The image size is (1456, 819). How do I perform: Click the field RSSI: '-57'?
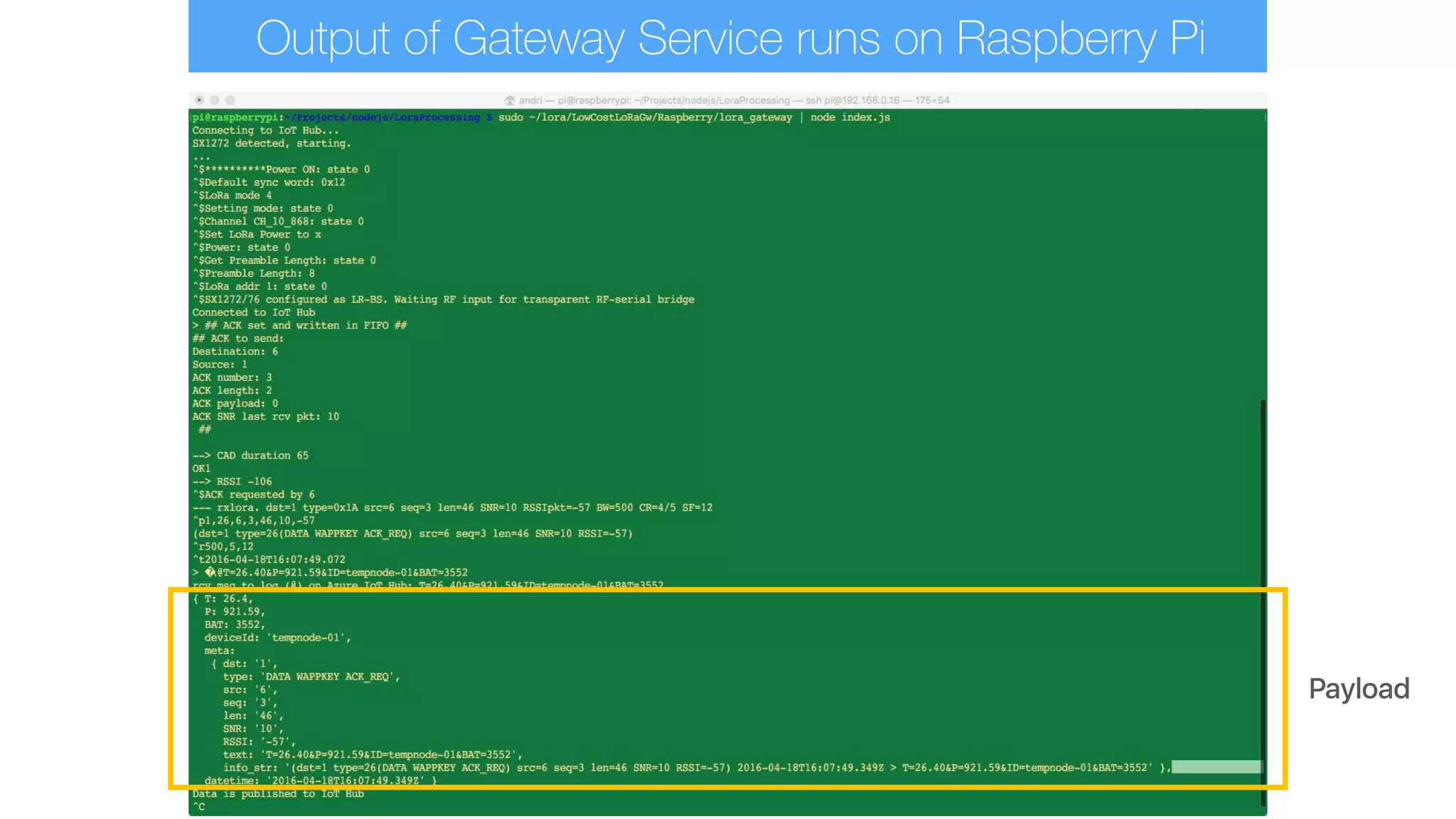pyautogui.click(x=259, y=742)
